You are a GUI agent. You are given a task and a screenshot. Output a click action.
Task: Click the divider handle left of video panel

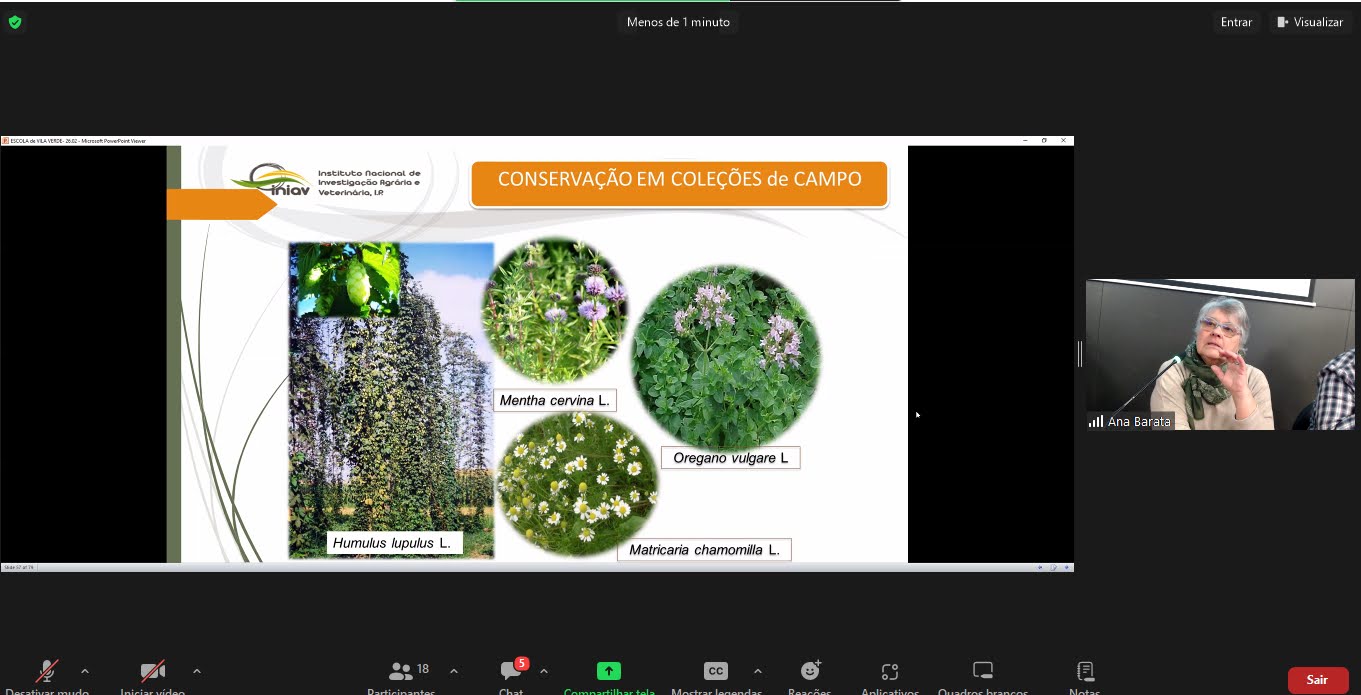pos(1079,354)
